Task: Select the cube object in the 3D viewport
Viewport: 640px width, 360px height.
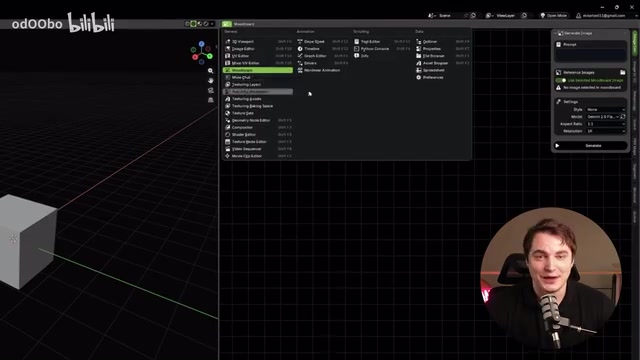Action: pyautogui.click(x=27, y=241)
